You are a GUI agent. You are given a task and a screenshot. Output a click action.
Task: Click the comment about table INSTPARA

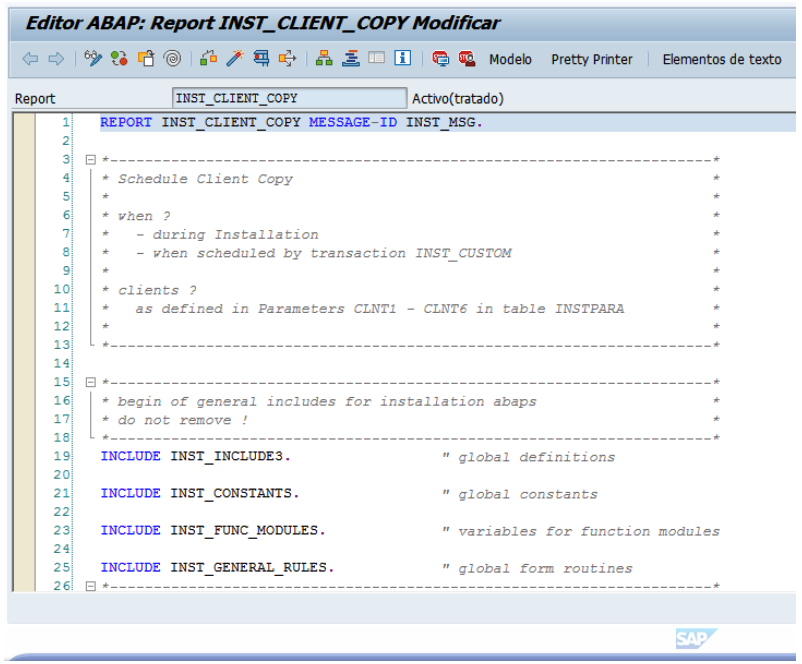380,309
